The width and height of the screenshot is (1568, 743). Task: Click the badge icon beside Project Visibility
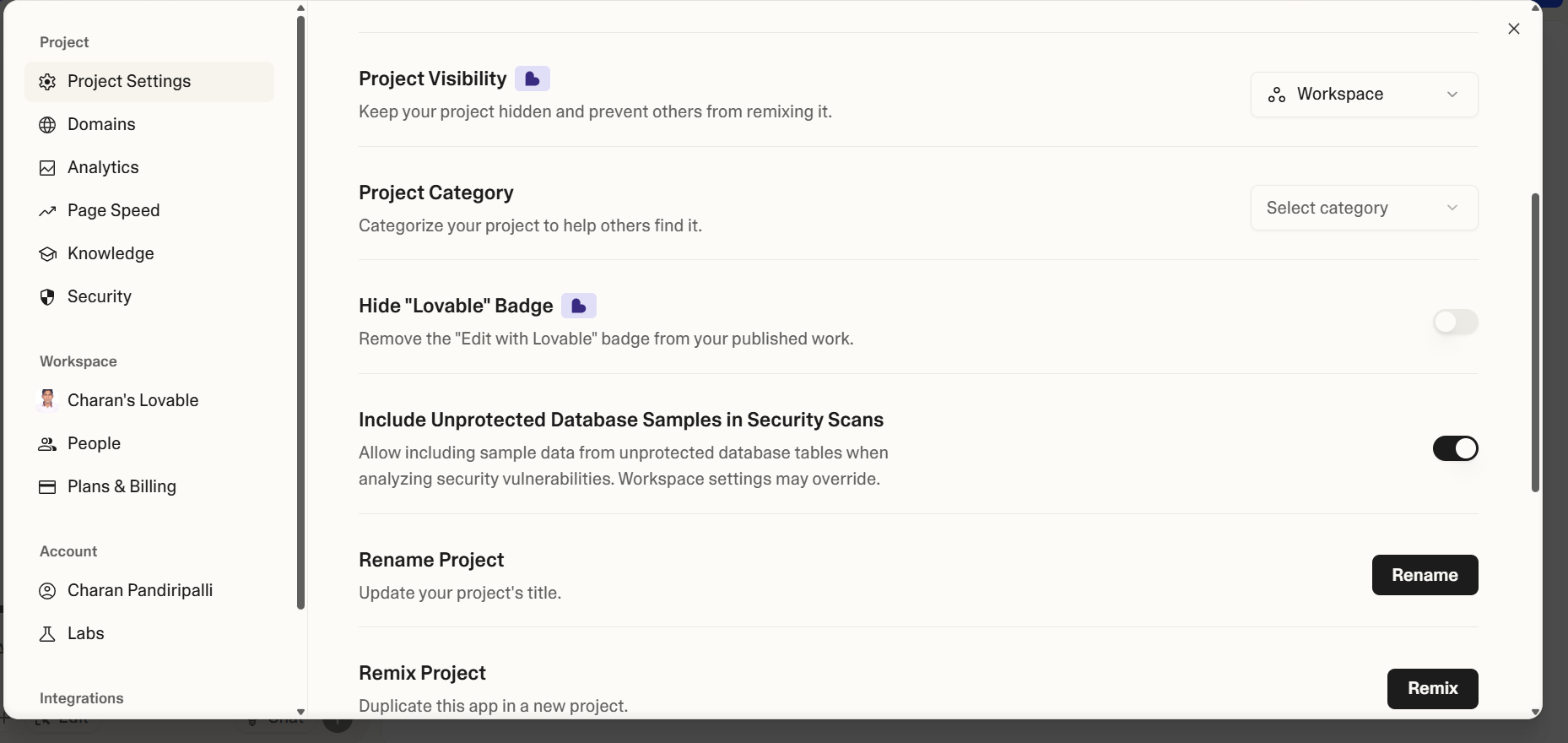(533, 79)
